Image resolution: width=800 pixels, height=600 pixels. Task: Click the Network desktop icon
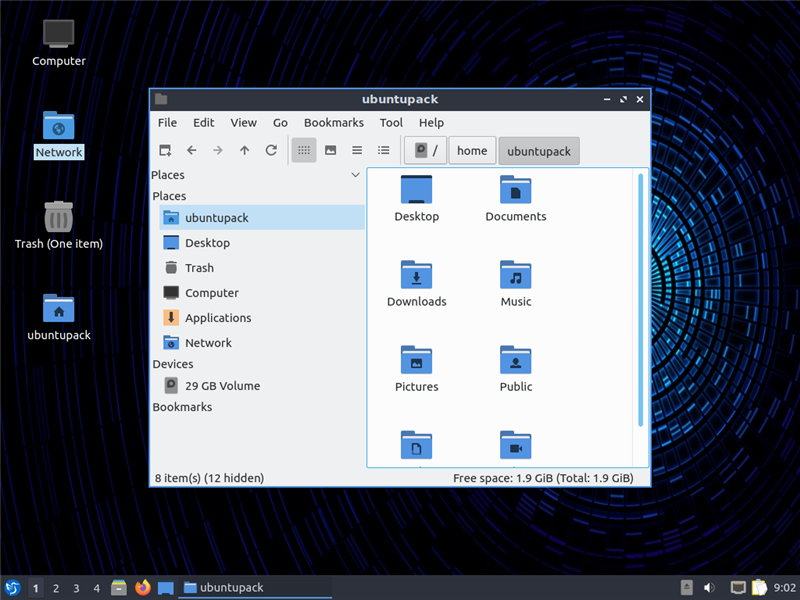click(x=59, y=126)
